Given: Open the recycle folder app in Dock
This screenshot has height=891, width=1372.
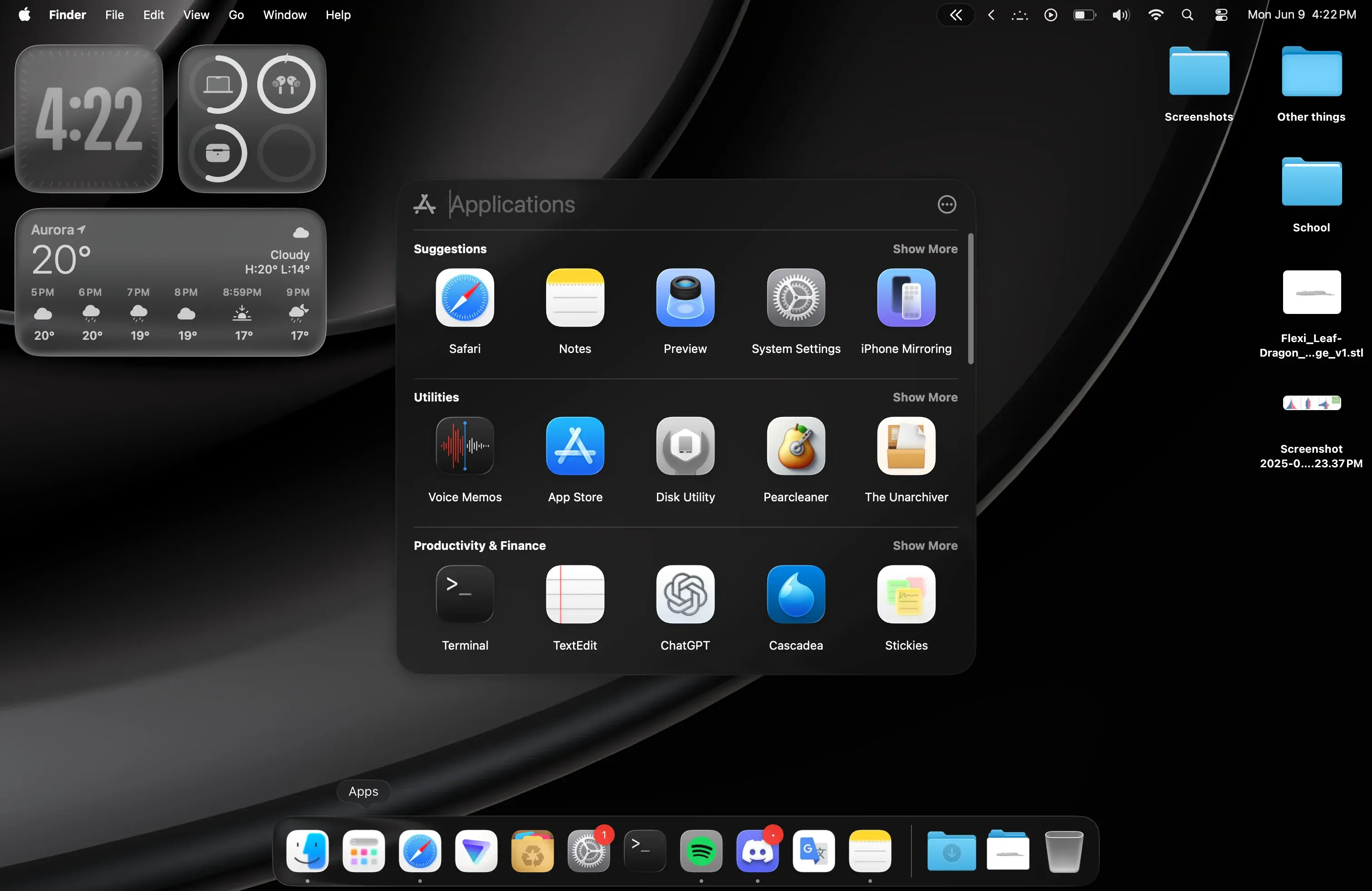Looking at the screenshot, I should [x=532, y=851].
